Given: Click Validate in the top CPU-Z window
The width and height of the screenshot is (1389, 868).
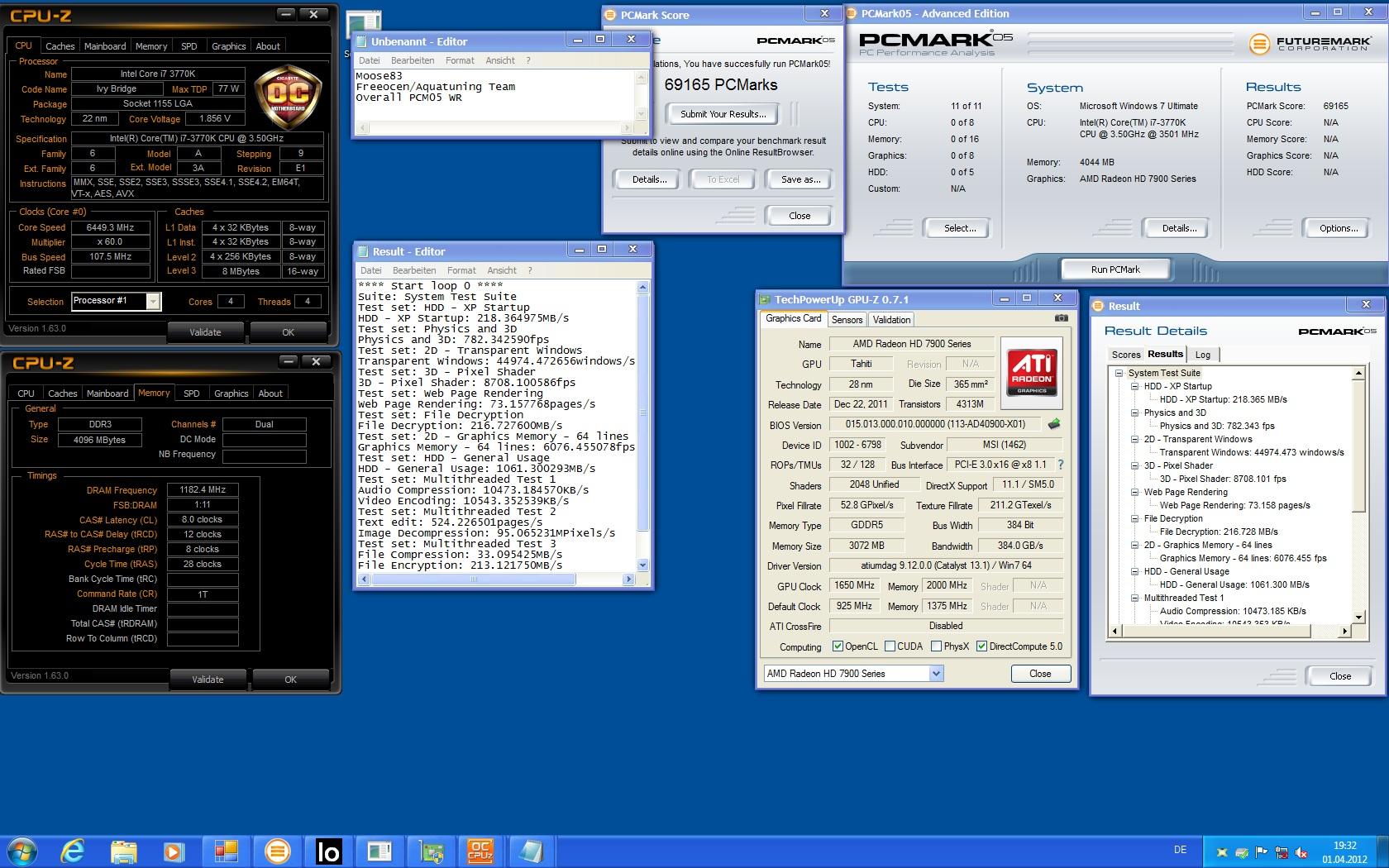Looking at the screenshot, I should coord(205,332).
